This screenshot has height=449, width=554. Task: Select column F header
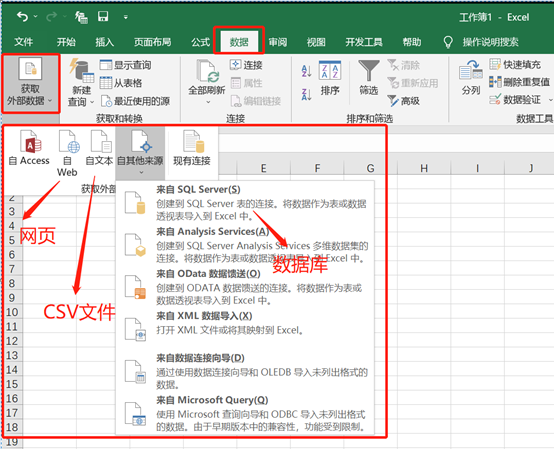tap(317, 168)
